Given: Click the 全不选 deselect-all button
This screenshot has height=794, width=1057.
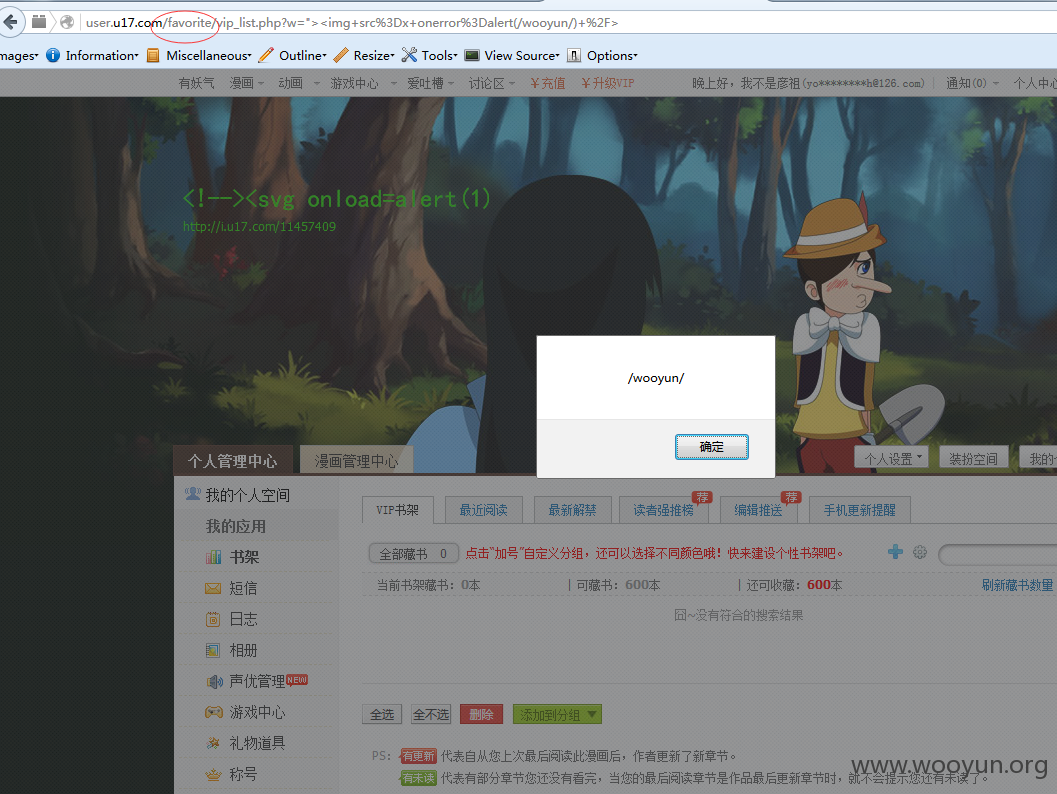Looking at the screenshot, I should click(431, 714).
